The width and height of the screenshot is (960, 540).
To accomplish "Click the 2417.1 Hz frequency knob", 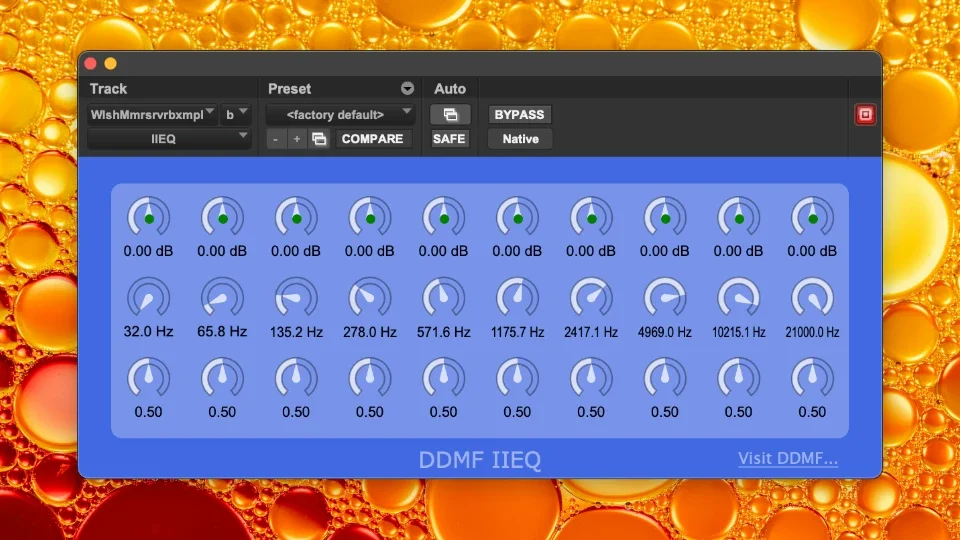I will click(591, 298).
